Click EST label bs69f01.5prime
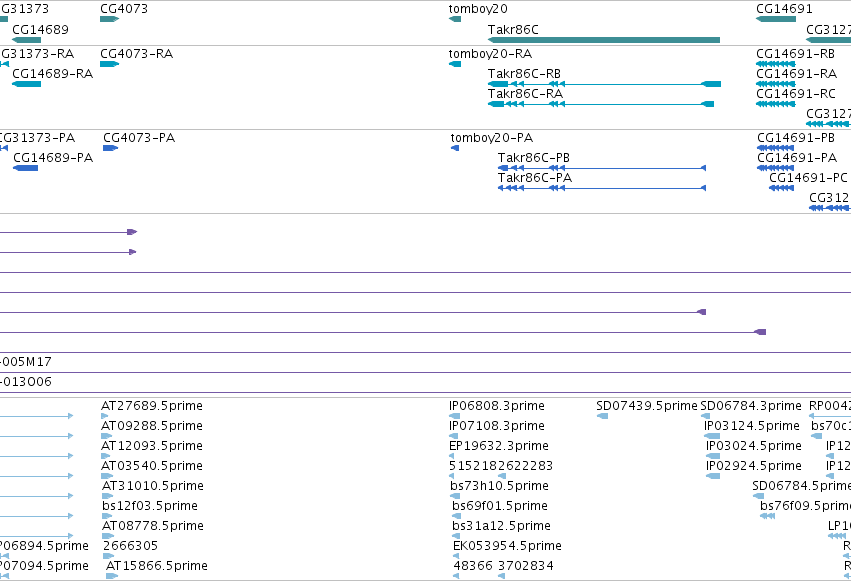Image resolution: width=851 pixels, height=581 pixels. pyautogui.click(x=500, y=506)
